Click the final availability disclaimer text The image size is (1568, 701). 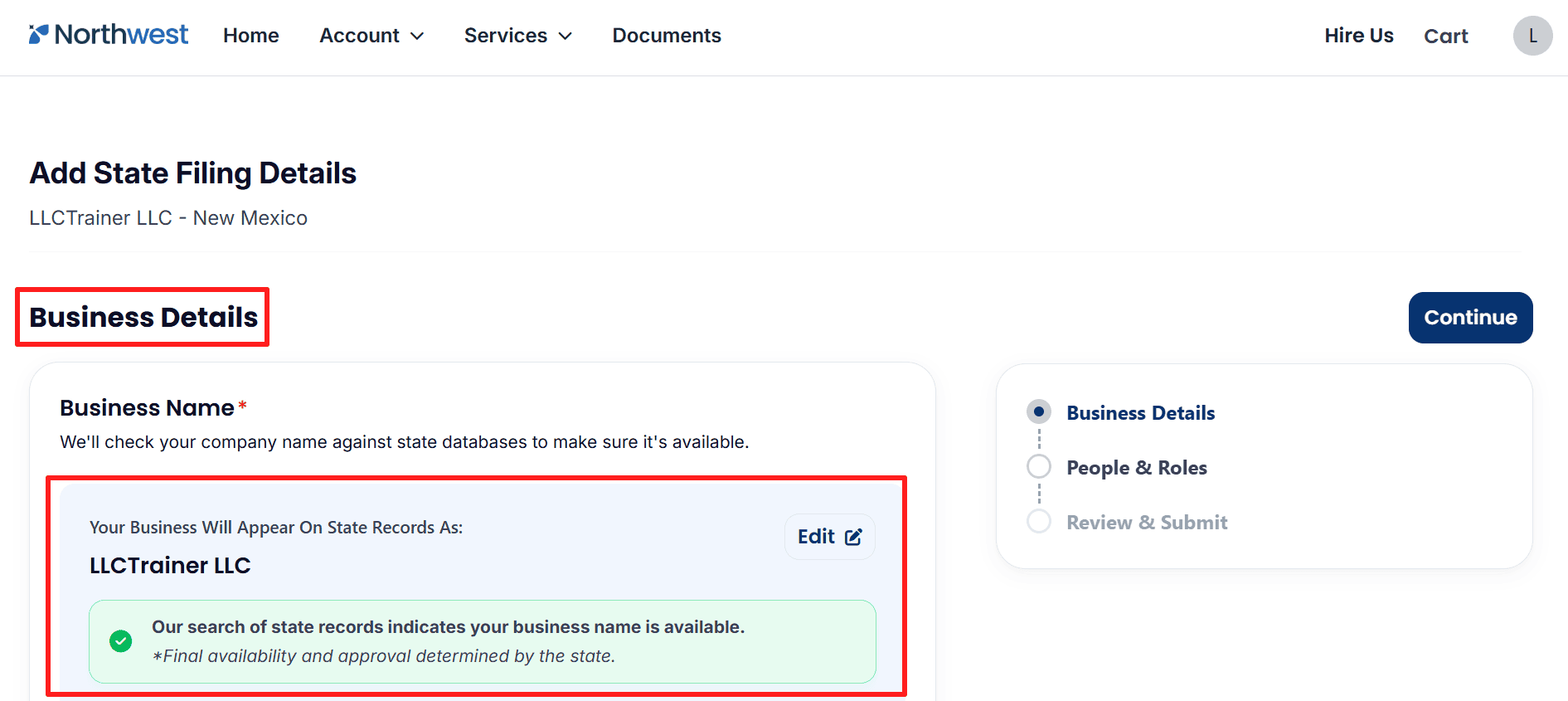coord(383,656)
